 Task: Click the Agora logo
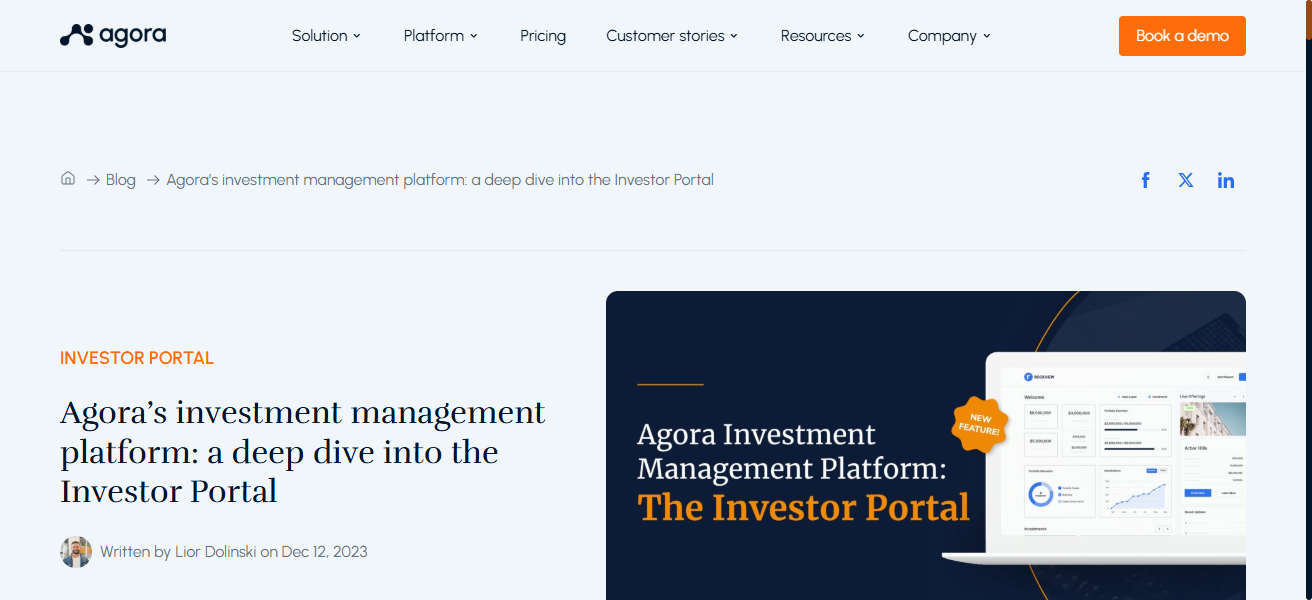click(112, 34)
